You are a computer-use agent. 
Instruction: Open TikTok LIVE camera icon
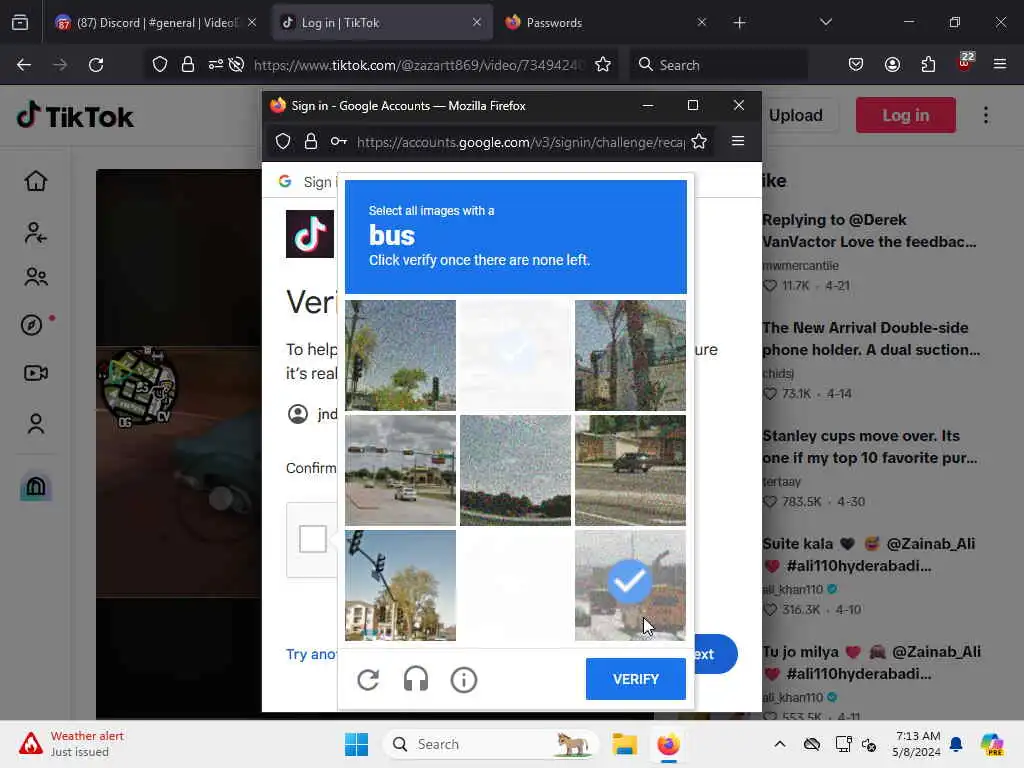point(36,373)
